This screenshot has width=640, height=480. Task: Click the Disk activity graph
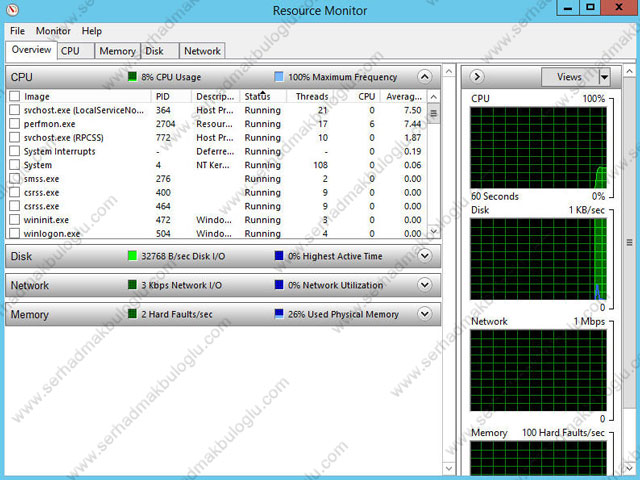[538, 259]
